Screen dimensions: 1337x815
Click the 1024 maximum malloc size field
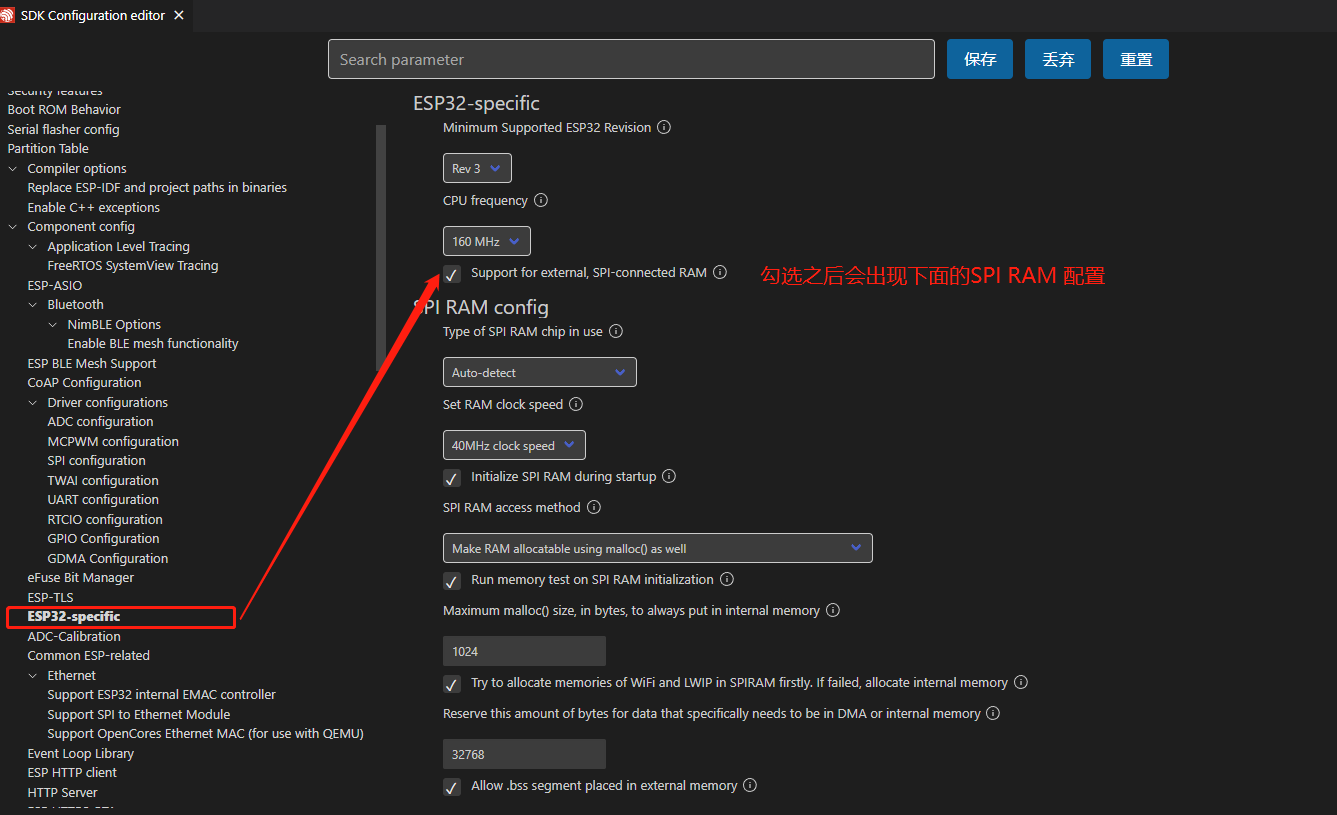[x=524, y=651]
